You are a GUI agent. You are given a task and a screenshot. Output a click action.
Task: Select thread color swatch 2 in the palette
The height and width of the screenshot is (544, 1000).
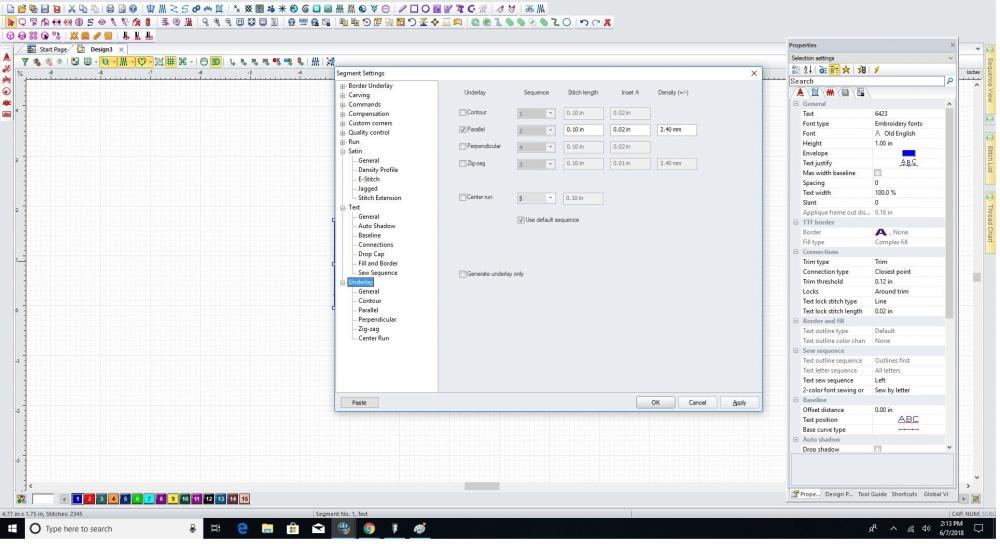coord(89,498)
